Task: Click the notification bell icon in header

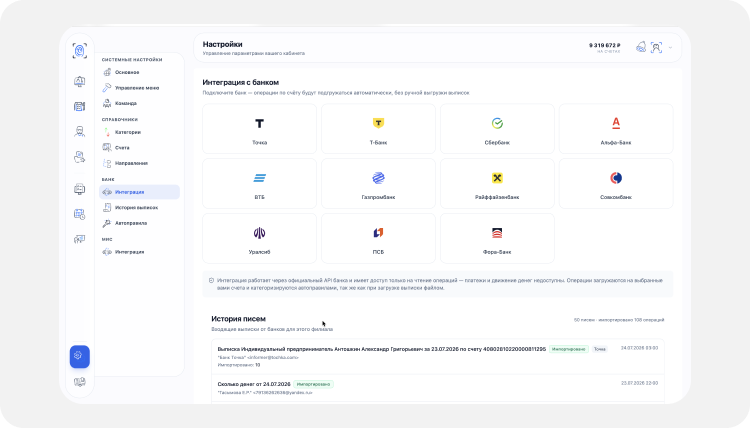Action: click(x=641, y=47)
